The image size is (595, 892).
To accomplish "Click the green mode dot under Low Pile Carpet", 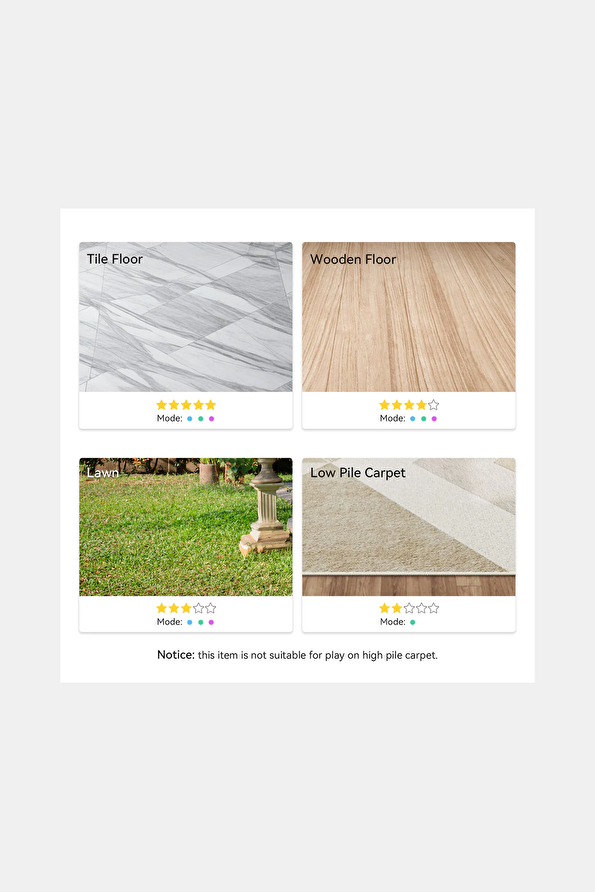I will click(412, 622).
